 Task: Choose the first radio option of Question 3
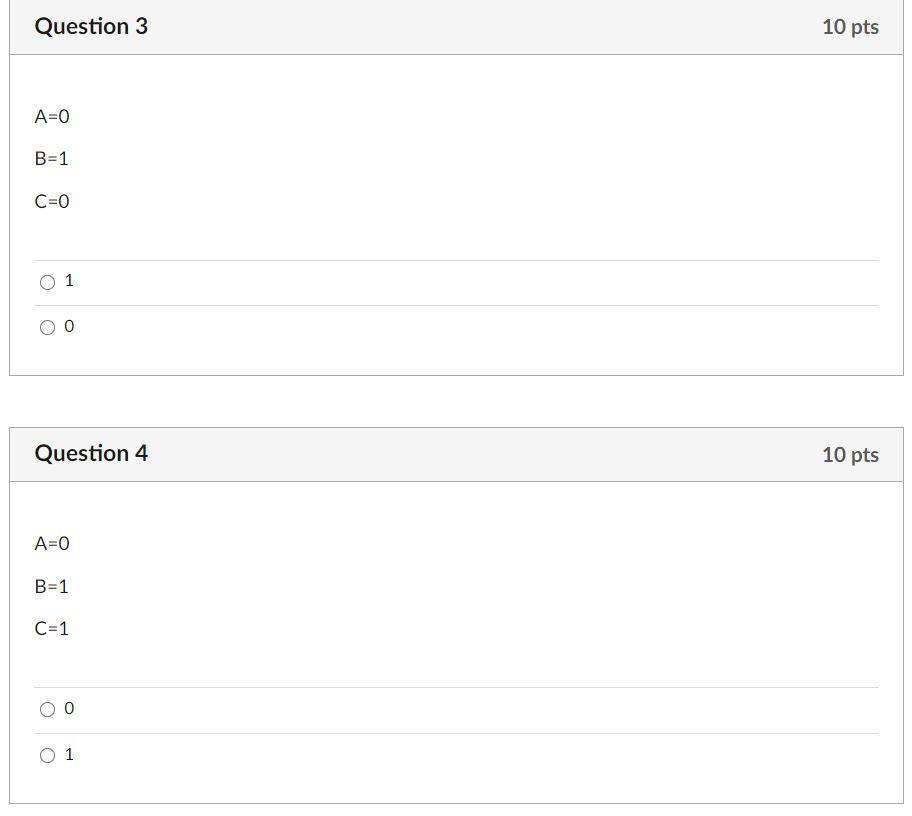[x=47, y=281]
